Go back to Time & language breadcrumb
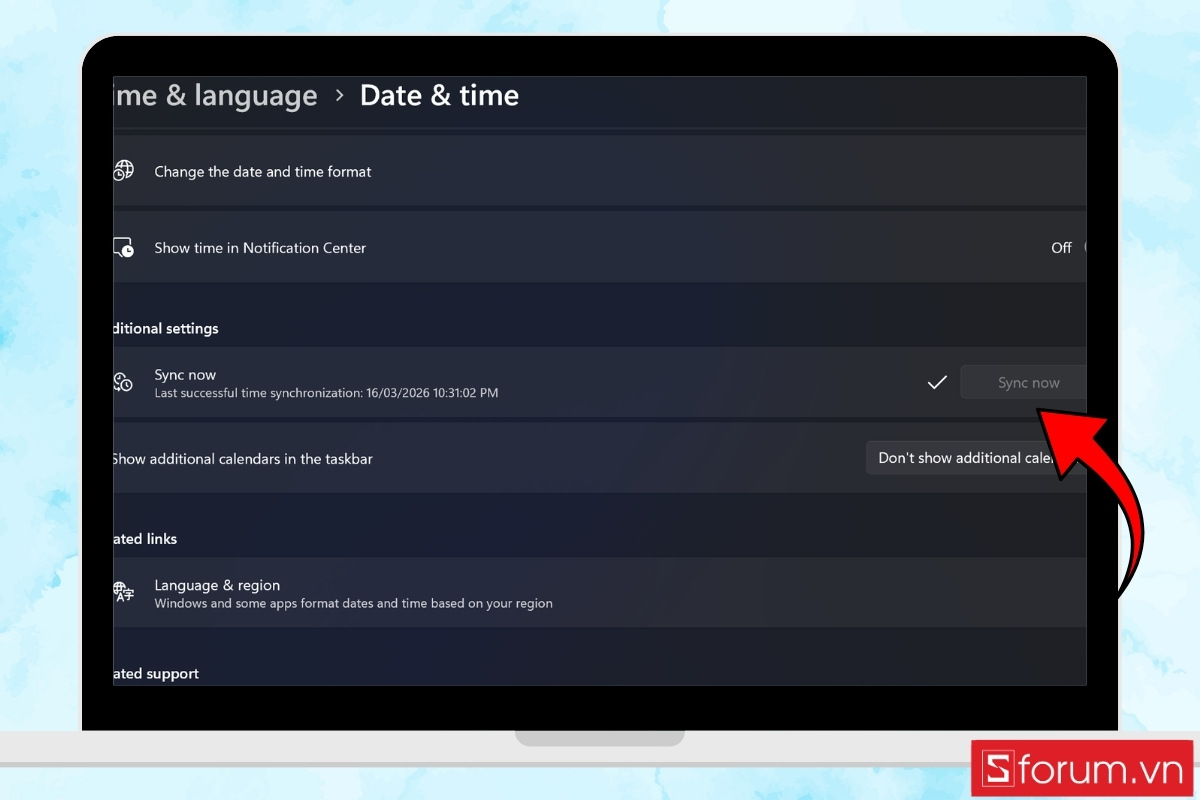The height and width of the screenshot is (800, 1200). click(216, 96)
